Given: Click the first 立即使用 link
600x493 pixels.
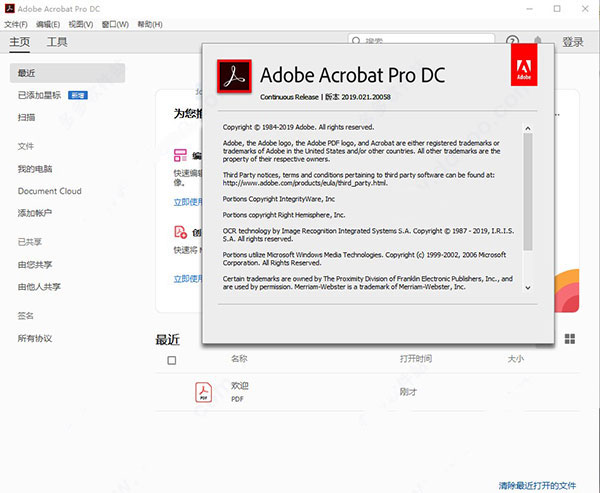Looking at the screenshot, I should point(188,202).
